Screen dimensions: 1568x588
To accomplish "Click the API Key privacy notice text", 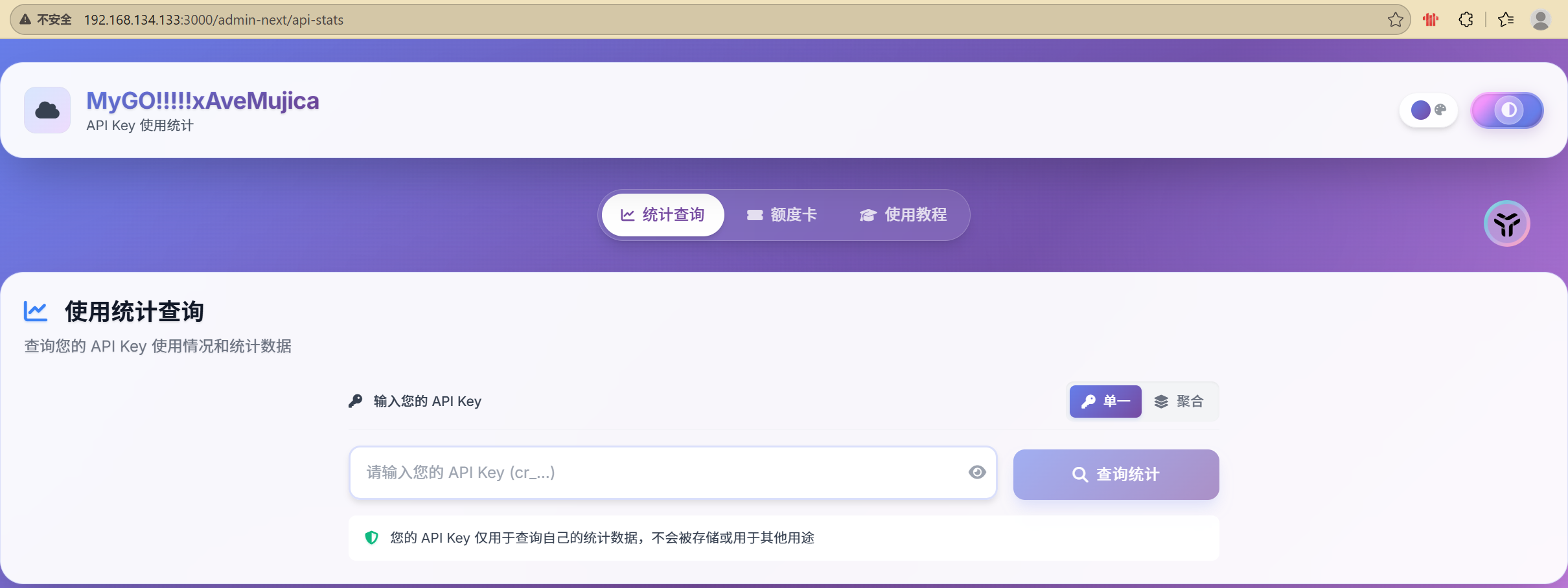I will coord(602,538).
